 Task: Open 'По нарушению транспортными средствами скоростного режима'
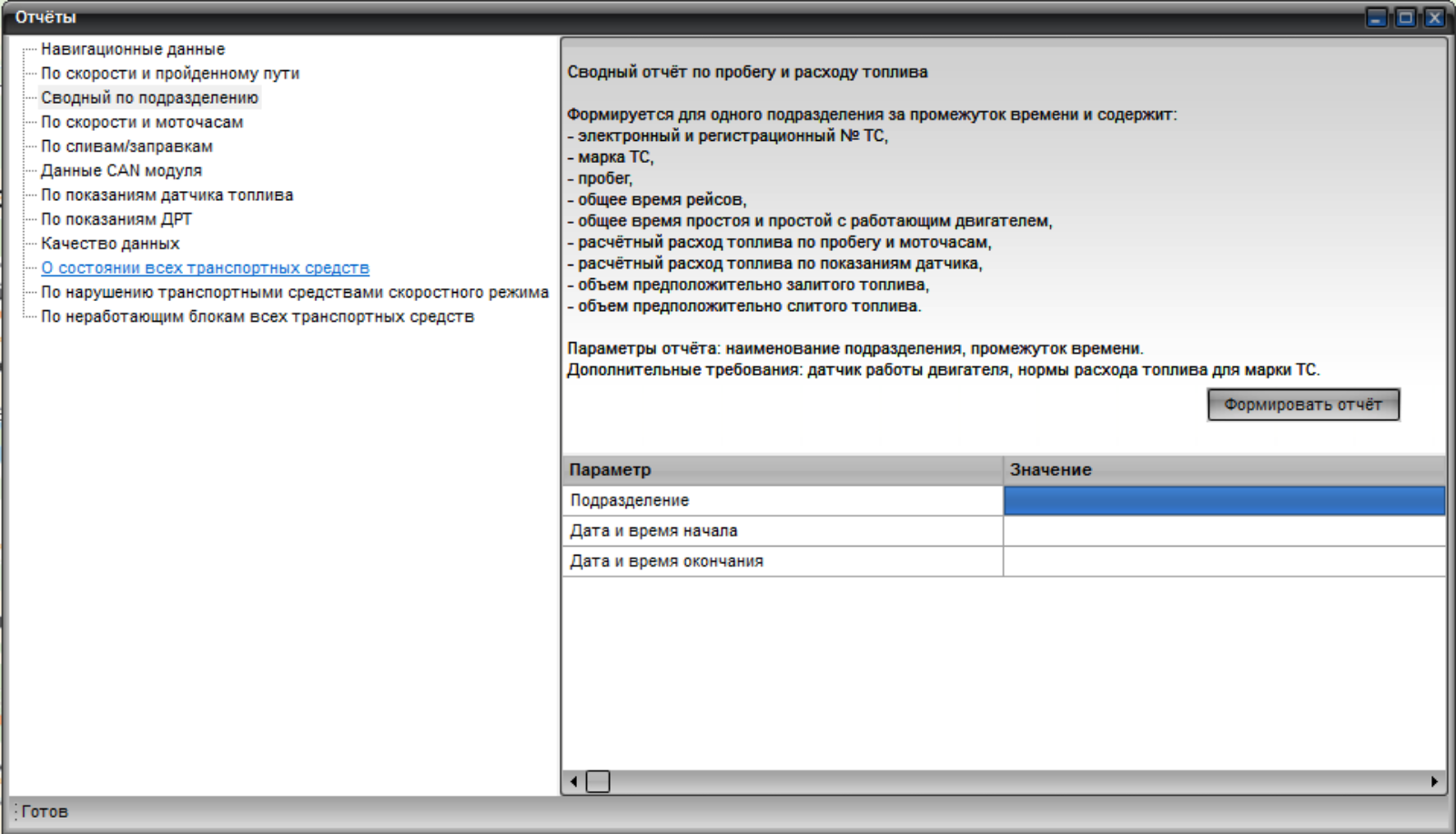click(x=295, y=293)
